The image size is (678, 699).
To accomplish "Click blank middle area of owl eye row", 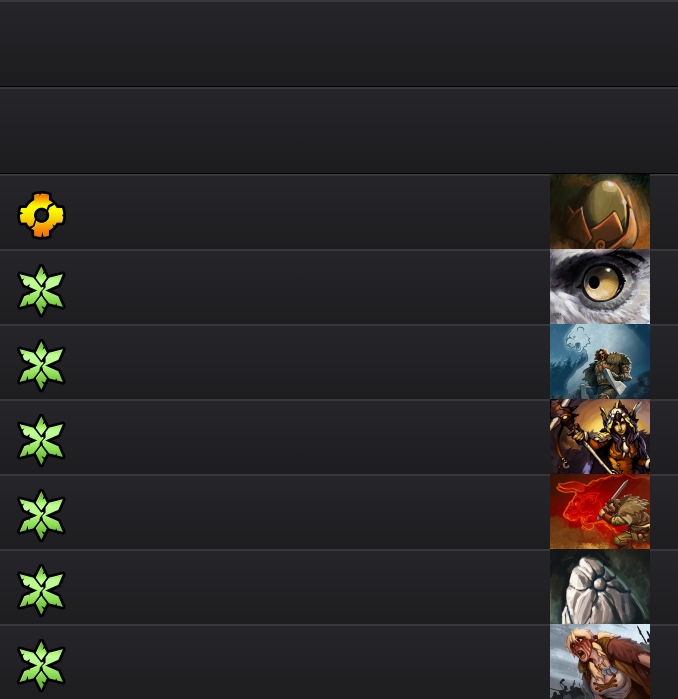I will [x=308, y=287].
